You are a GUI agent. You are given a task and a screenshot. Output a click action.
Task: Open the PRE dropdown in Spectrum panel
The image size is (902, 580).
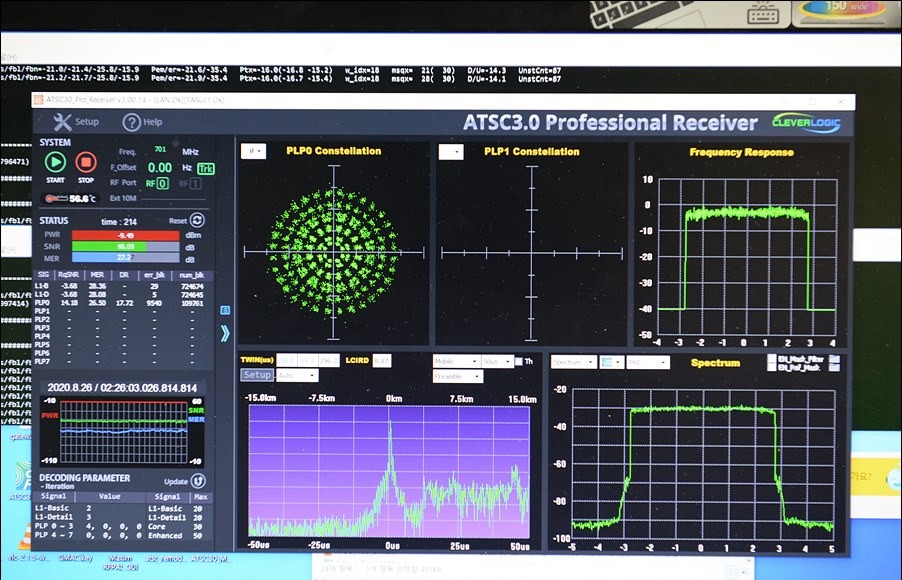pyautogui.click(x=648, y=362)
